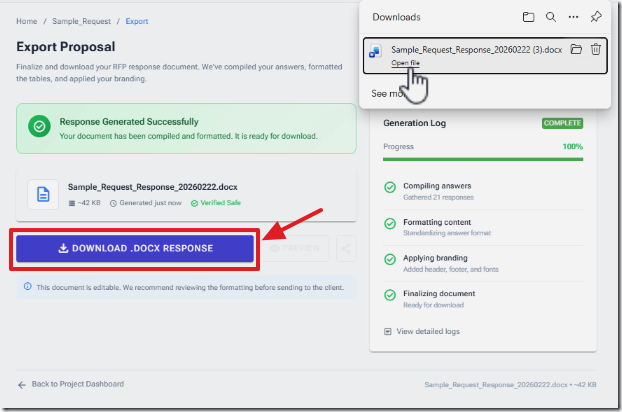Click Open file link under download

coord(405,62)
